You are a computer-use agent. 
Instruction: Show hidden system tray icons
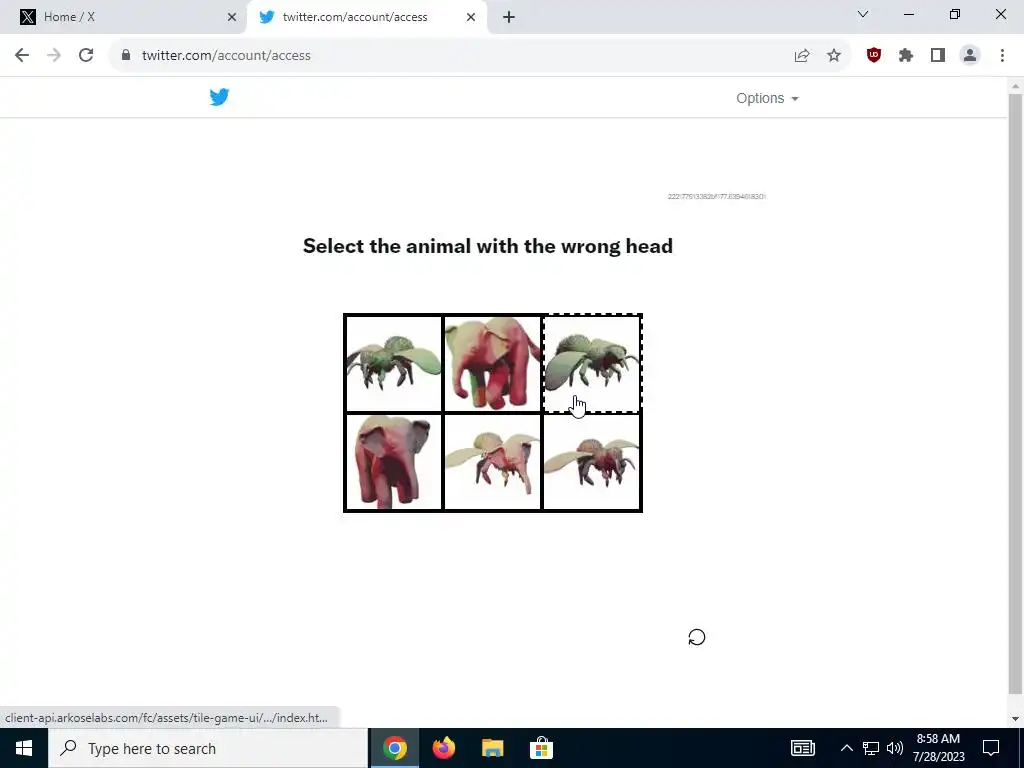coord(846,748)
